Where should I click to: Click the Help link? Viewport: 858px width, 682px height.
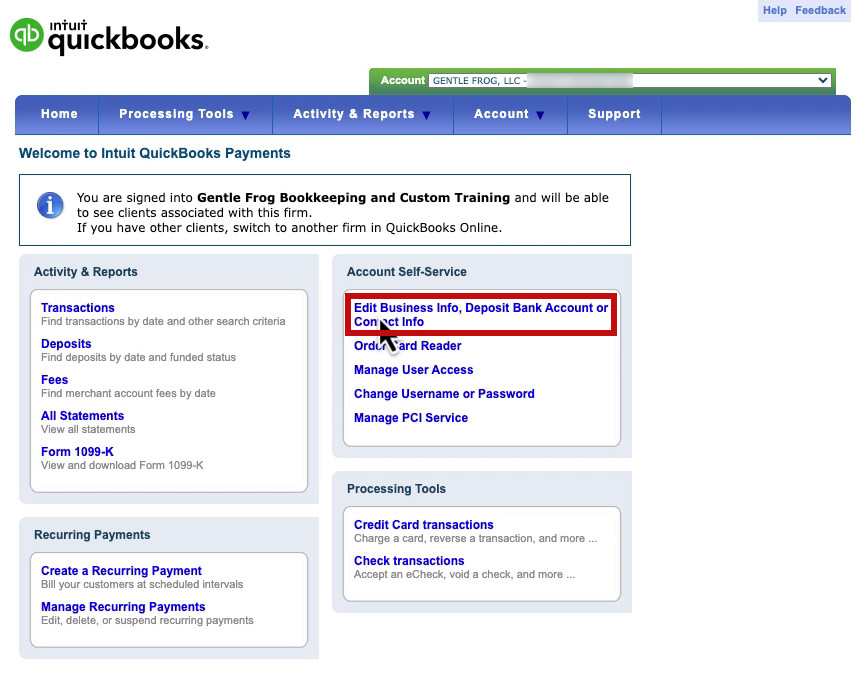point(774,10)
